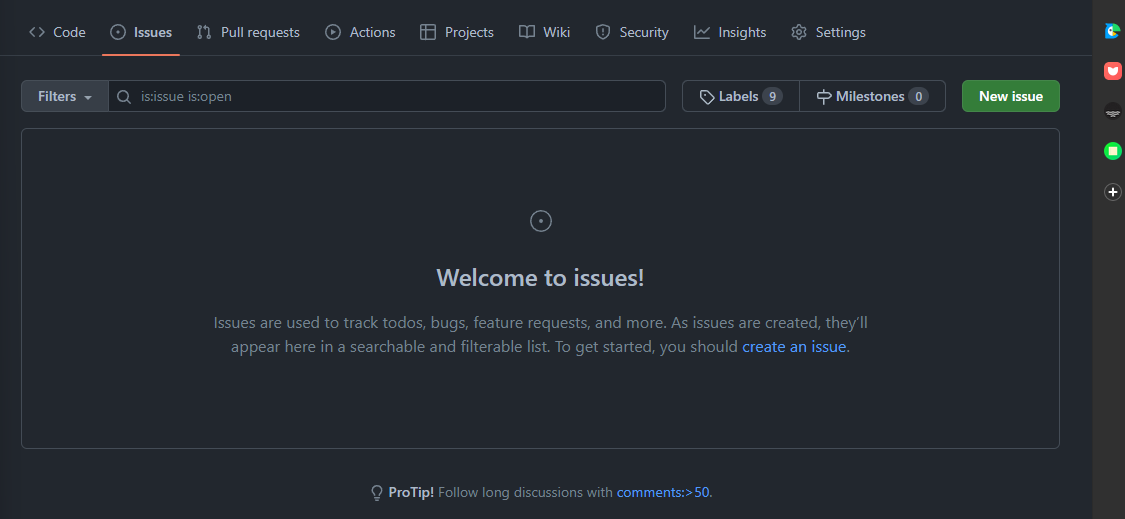The width and height of the screenshot is (1125, 519).
Task: Open the Milestones page
Action: (x=872, y=96)
